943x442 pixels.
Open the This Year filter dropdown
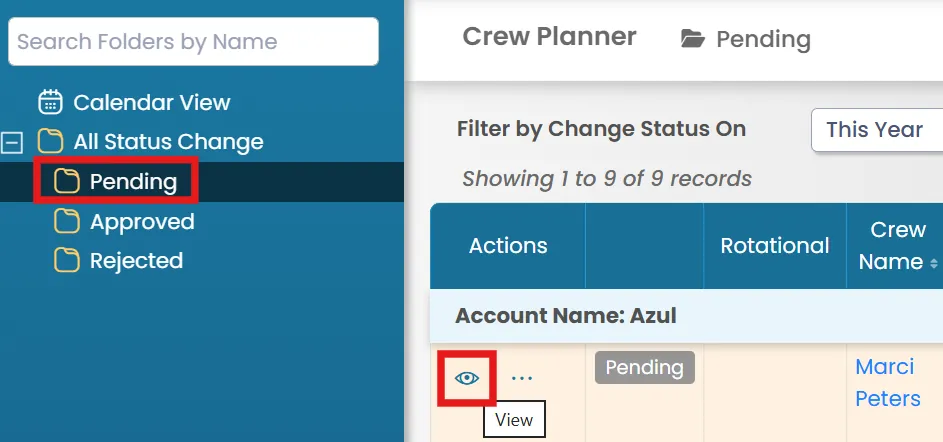877,130
